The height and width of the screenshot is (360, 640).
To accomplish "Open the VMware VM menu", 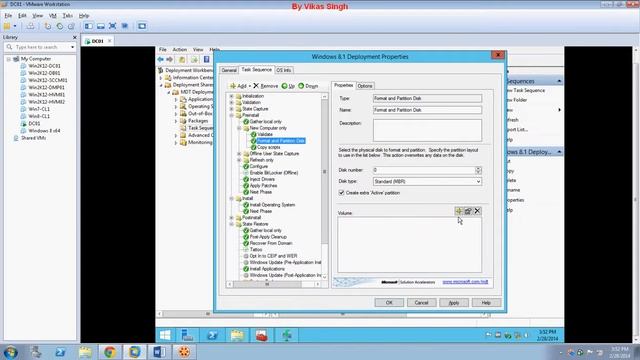I will click(53, 16).
